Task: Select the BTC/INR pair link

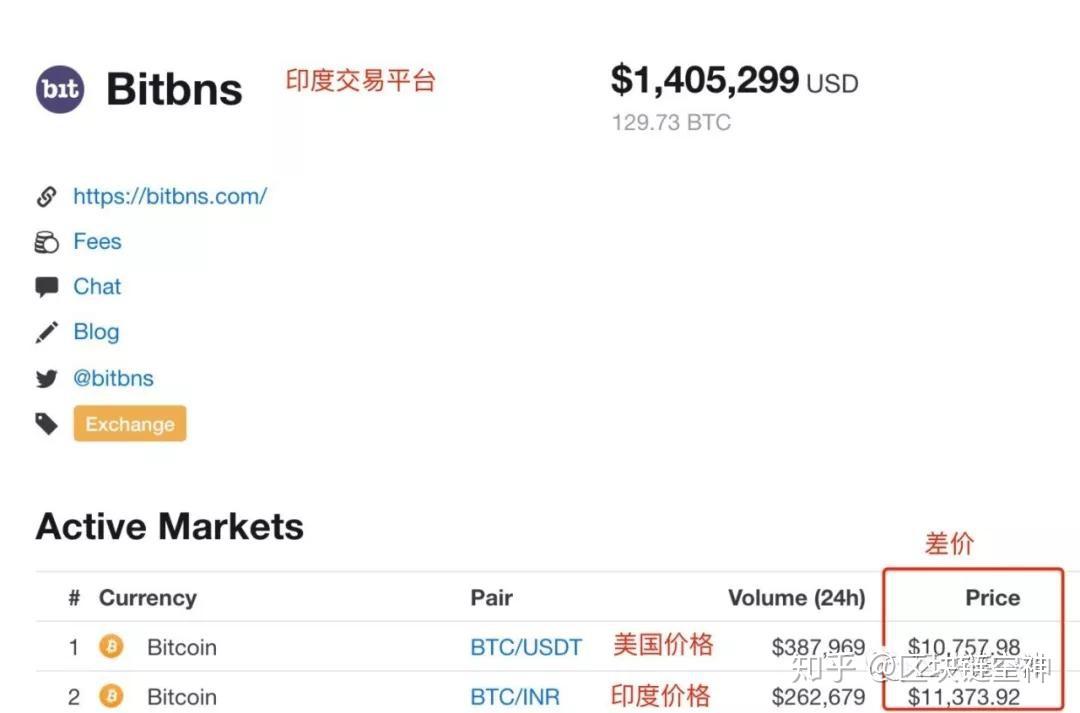Action: (x=515, y=697)
